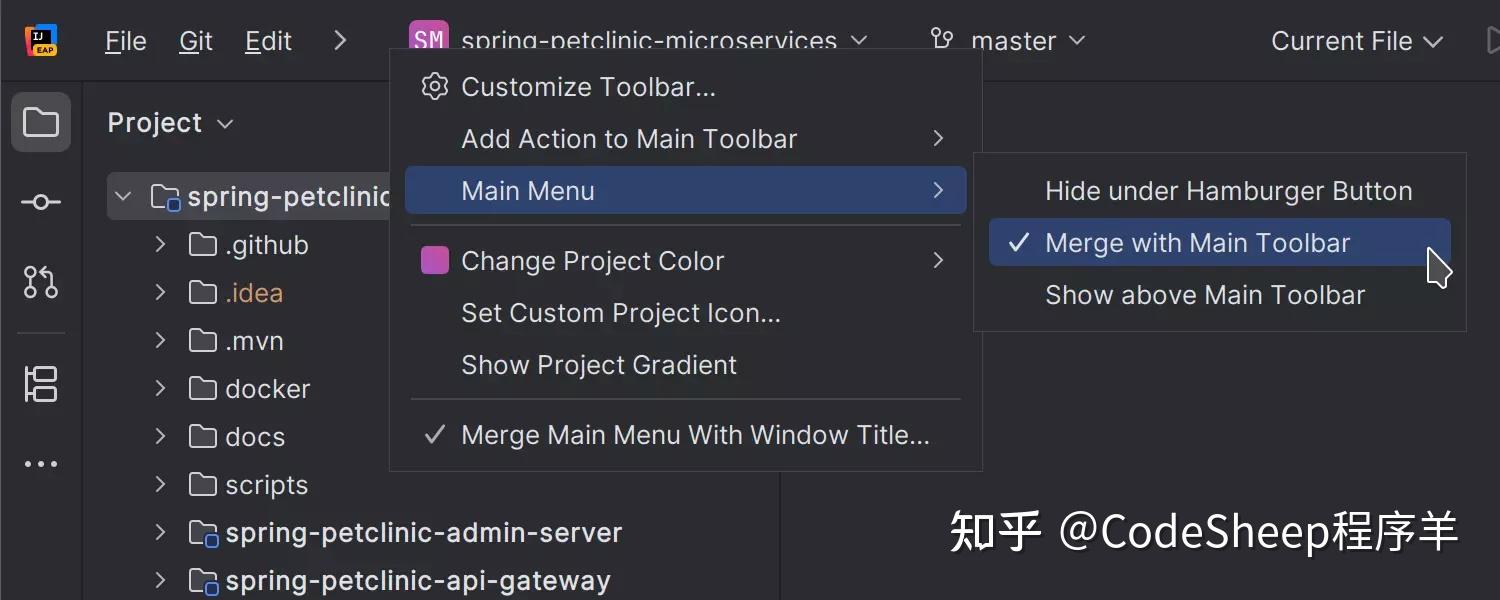Screen dimensions: 1500x600
Task: Open the Structure tool window
Action: 41,384
